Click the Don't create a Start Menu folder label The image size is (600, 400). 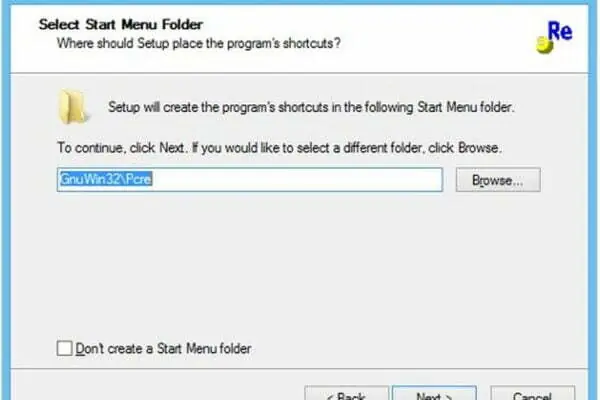pos(163,348)
